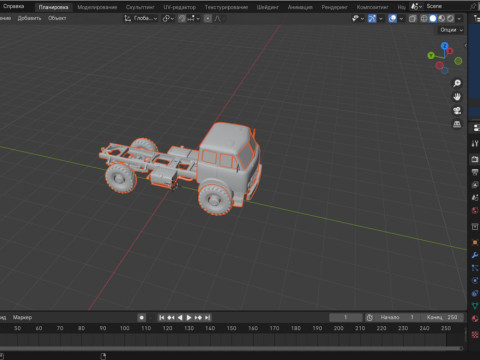Jump to the first frame
This screenshot has height=360, width=480.
[161, 318]
